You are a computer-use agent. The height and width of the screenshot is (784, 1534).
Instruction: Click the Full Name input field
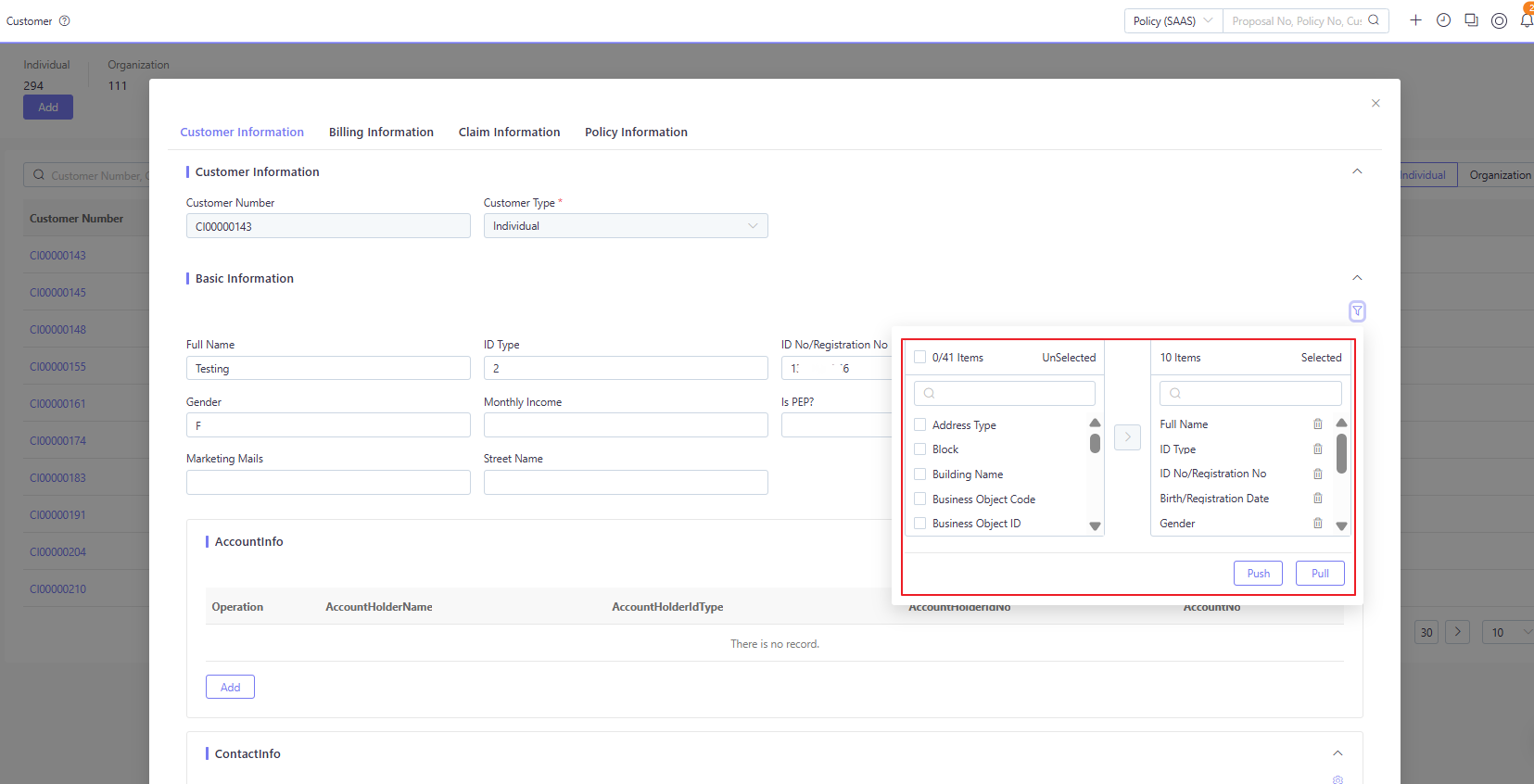point(328,368)
